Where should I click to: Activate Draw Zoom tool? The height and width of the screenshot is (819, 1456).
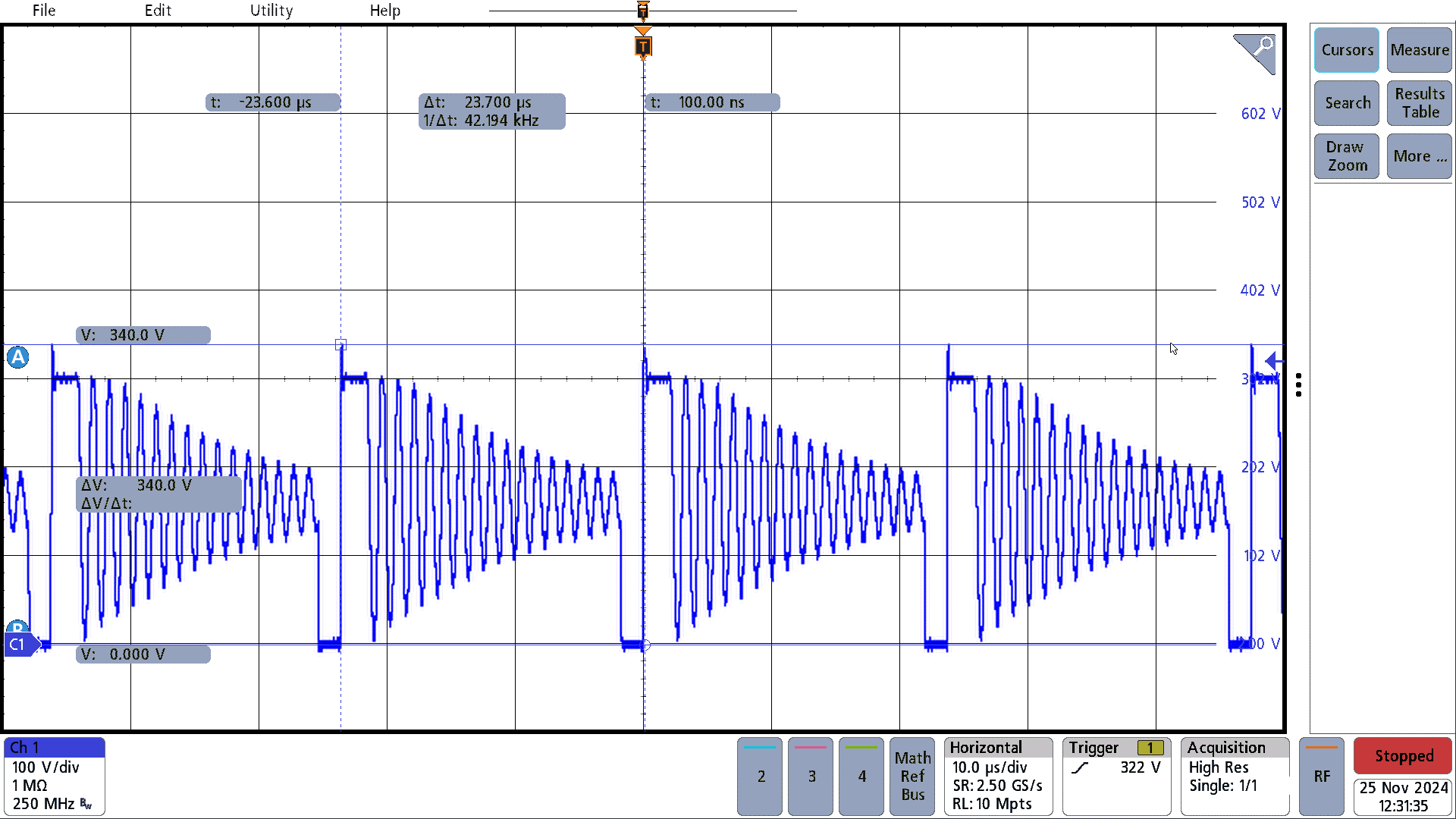coord(1347,156)
